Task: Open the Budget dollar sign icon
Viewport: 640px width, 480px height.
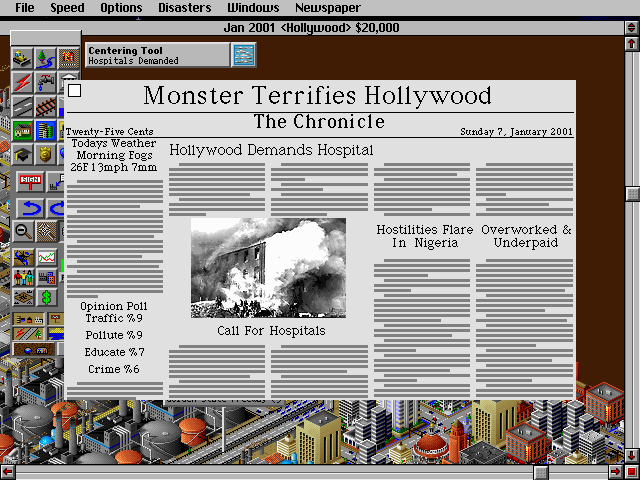Action: point(47,298)
